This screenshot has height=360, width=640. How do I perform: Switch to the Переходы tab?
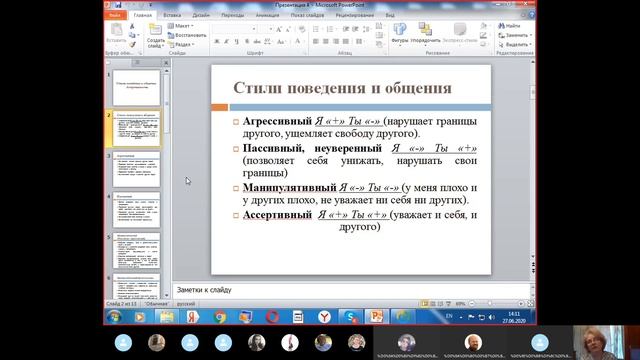click(x=232, y=15)
